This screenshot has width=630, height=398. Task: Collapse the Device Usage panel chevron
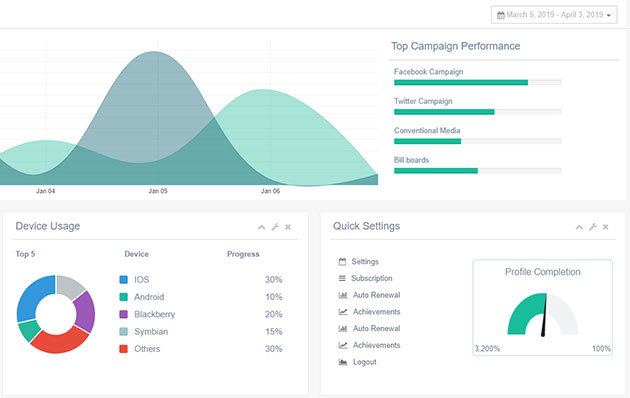pyautogui.click(x=262, y=227)
